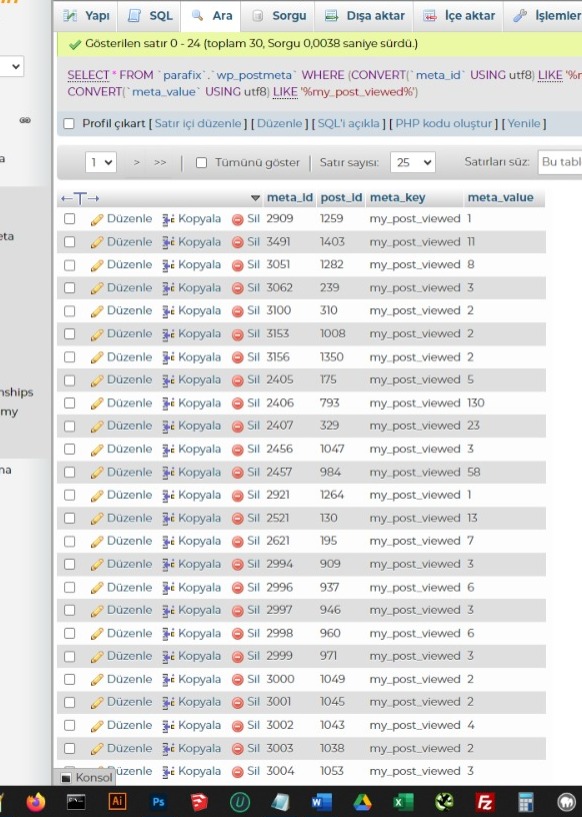Click the pencil icon for row meta_id 2921

pos(97,496)
